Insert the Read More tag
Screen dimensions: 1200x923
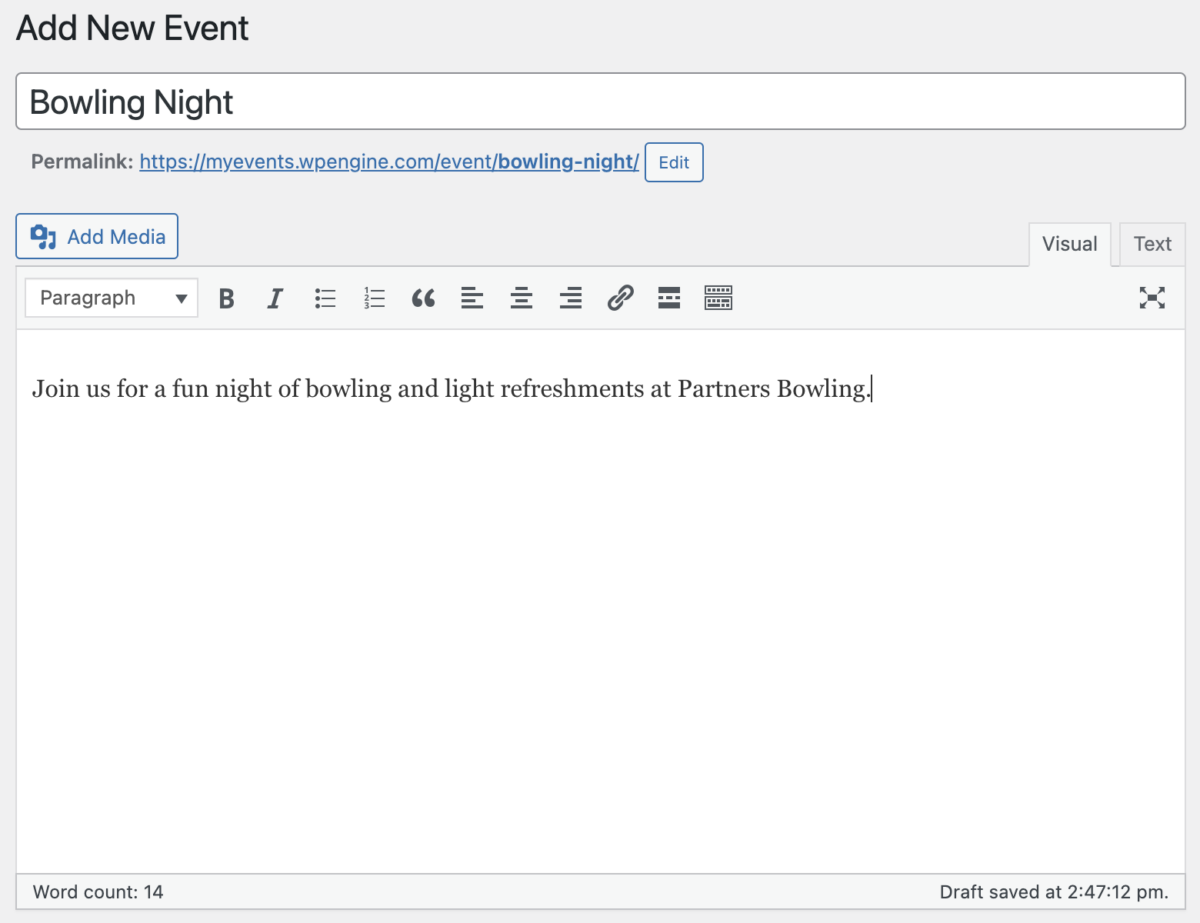pyautogui.click(x=669, y=298)
